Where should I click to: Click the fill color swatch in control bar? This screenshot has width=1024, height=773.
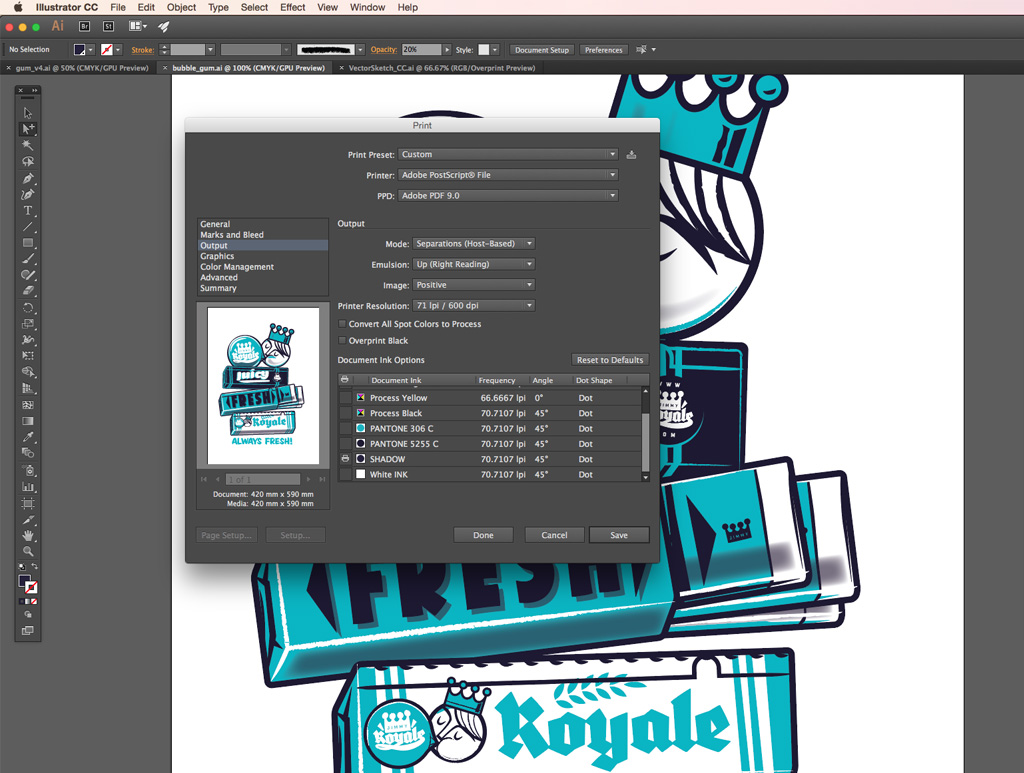80,49
